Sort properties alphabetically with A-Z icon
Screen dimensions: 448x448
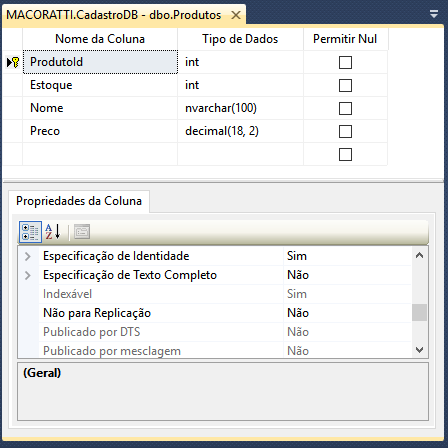pos(53,232)
